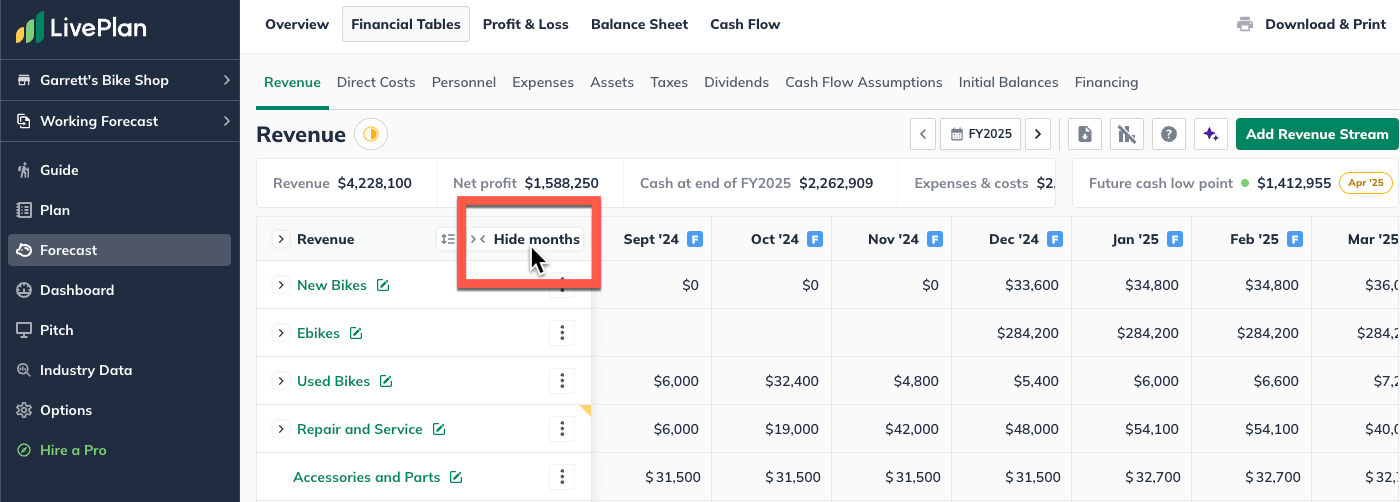Open the help question mark icon
Image resolution: width=1400 pixels, height=502 pixels.
tap(1169, 134)
